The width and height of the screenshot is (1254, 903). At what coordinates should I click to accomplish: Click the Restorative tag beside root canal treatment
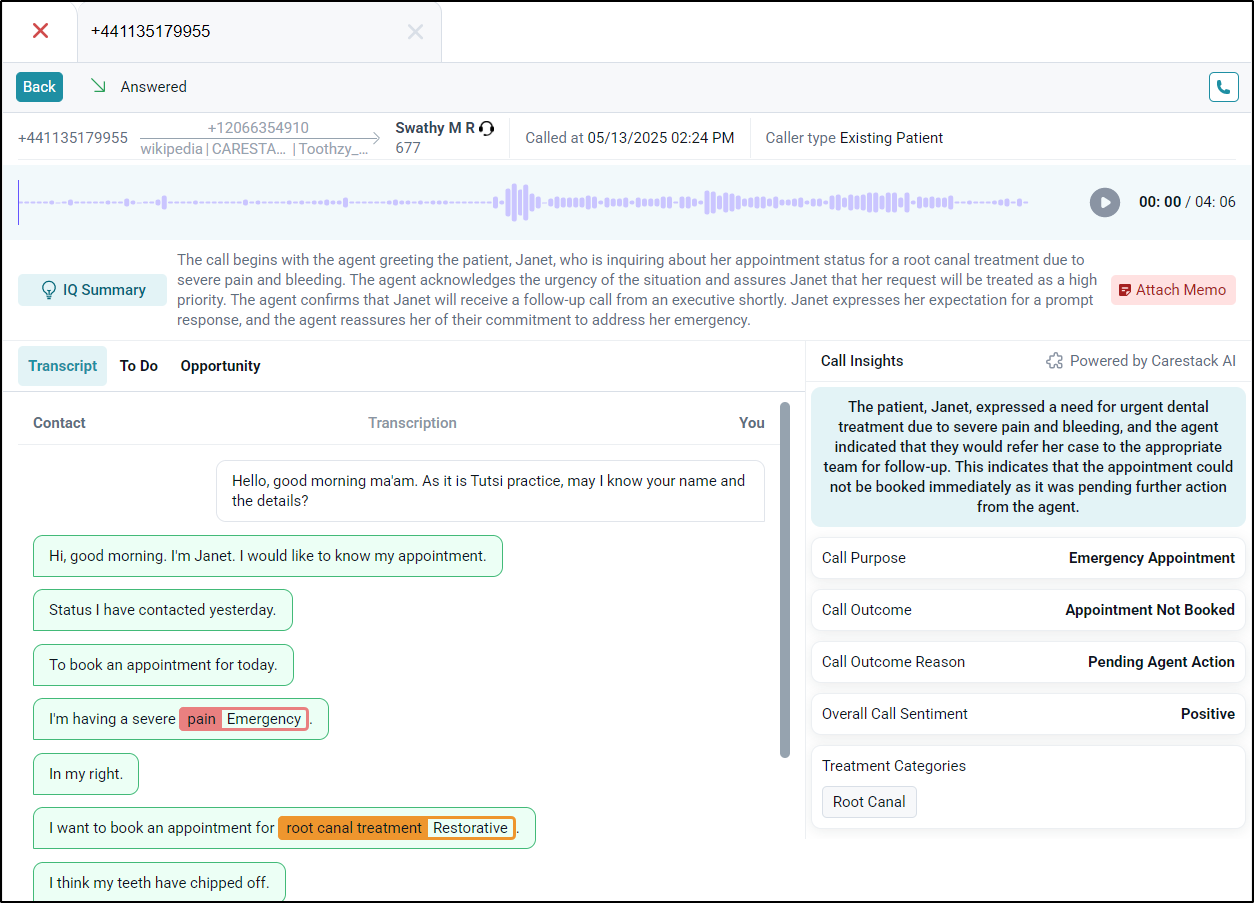tap(470, 827)
